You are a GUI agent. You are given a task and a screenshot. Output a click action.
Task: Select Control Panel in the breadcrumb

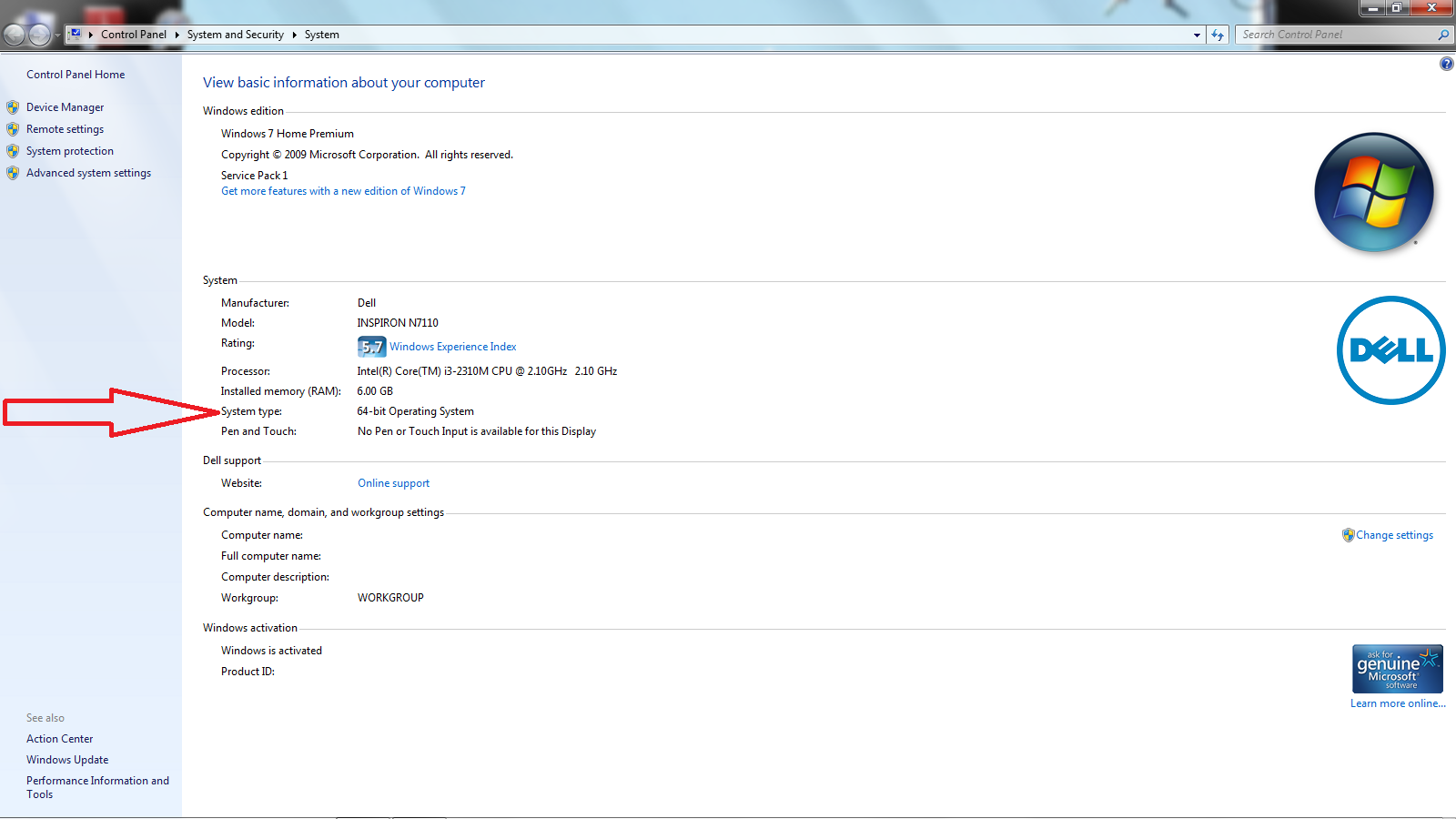(134, 35)
